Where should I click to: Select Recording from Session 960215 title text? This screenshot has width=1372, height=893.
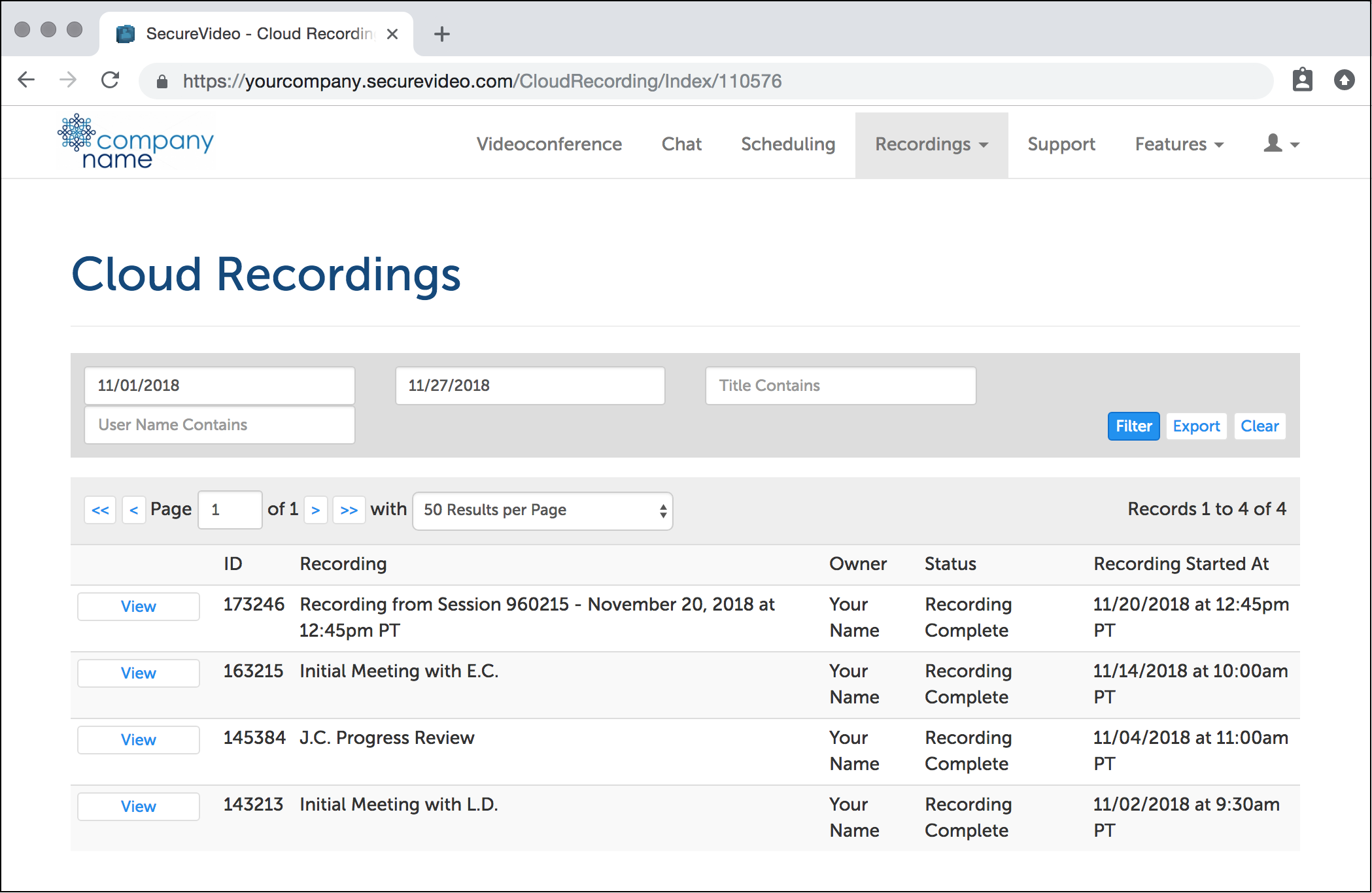[x=537, y=617]
